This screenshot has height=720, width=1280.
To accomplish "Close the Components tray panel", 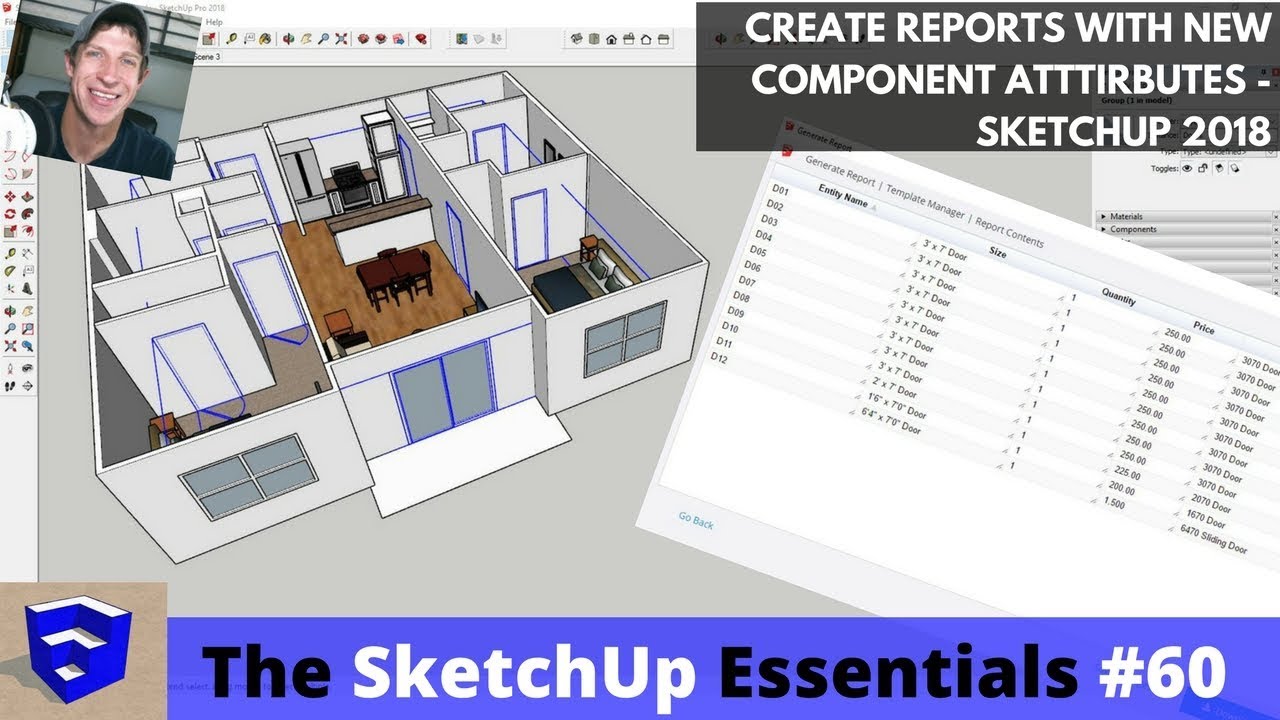I will [1275, 230].
